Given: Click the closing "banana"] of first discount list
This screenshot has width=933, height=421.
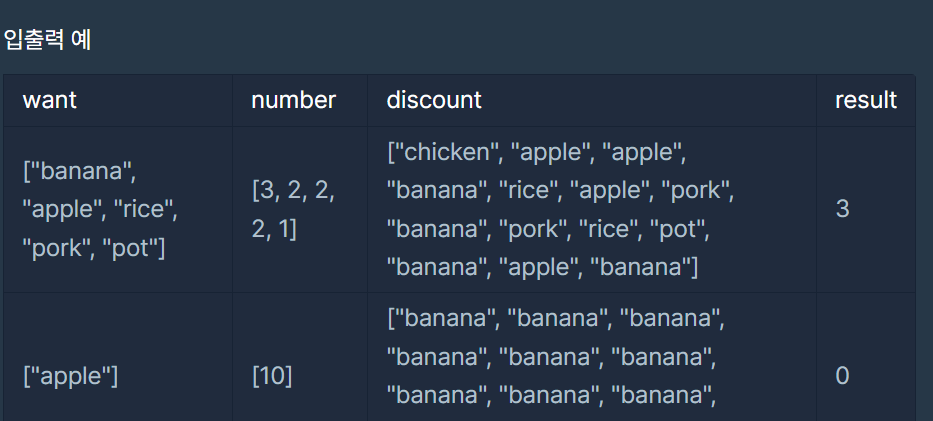Looking at the screenshot, I should tap(644, 267).
